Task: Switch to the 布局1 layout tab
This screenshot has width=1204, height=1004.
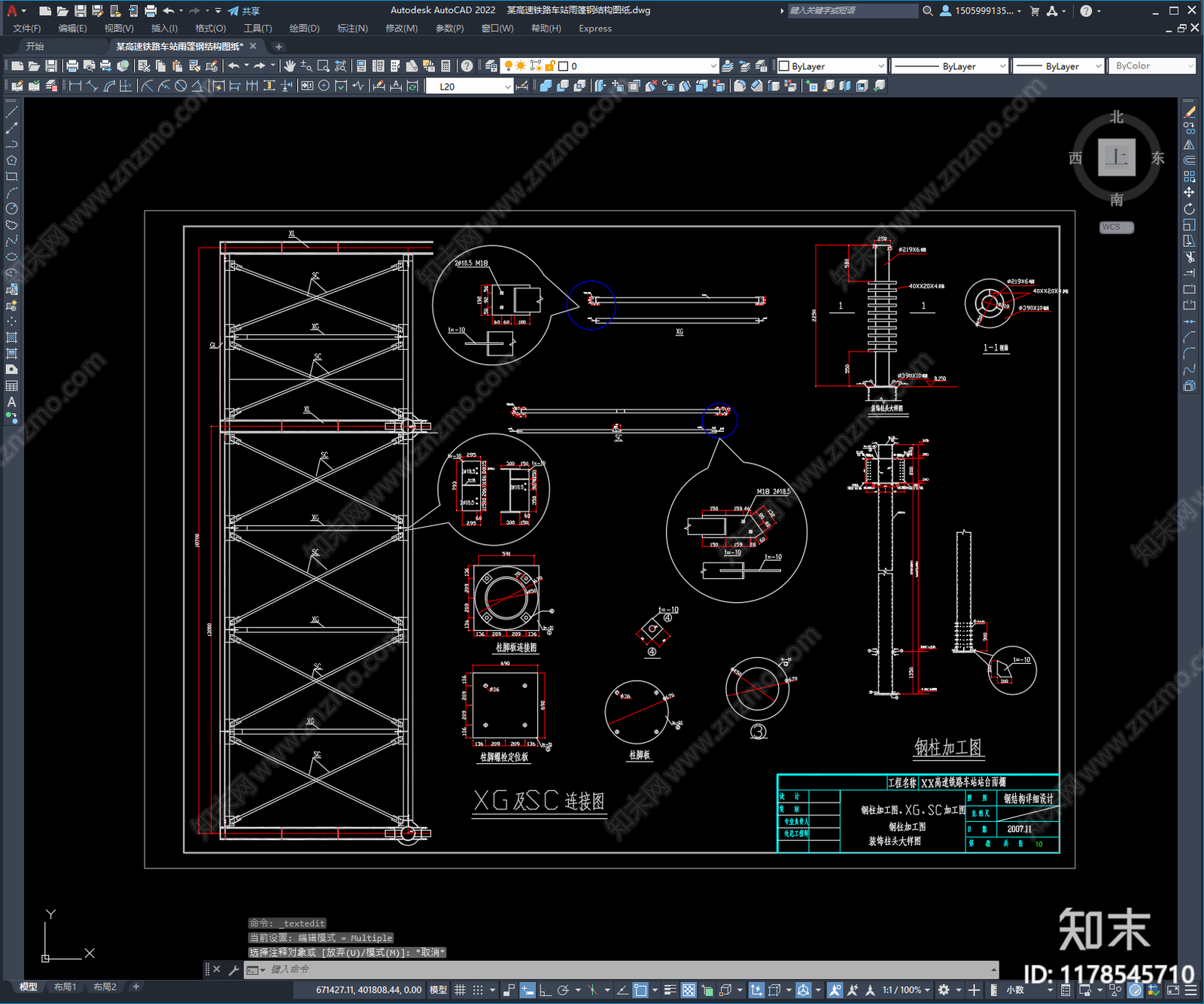Action: click(65, 987)
